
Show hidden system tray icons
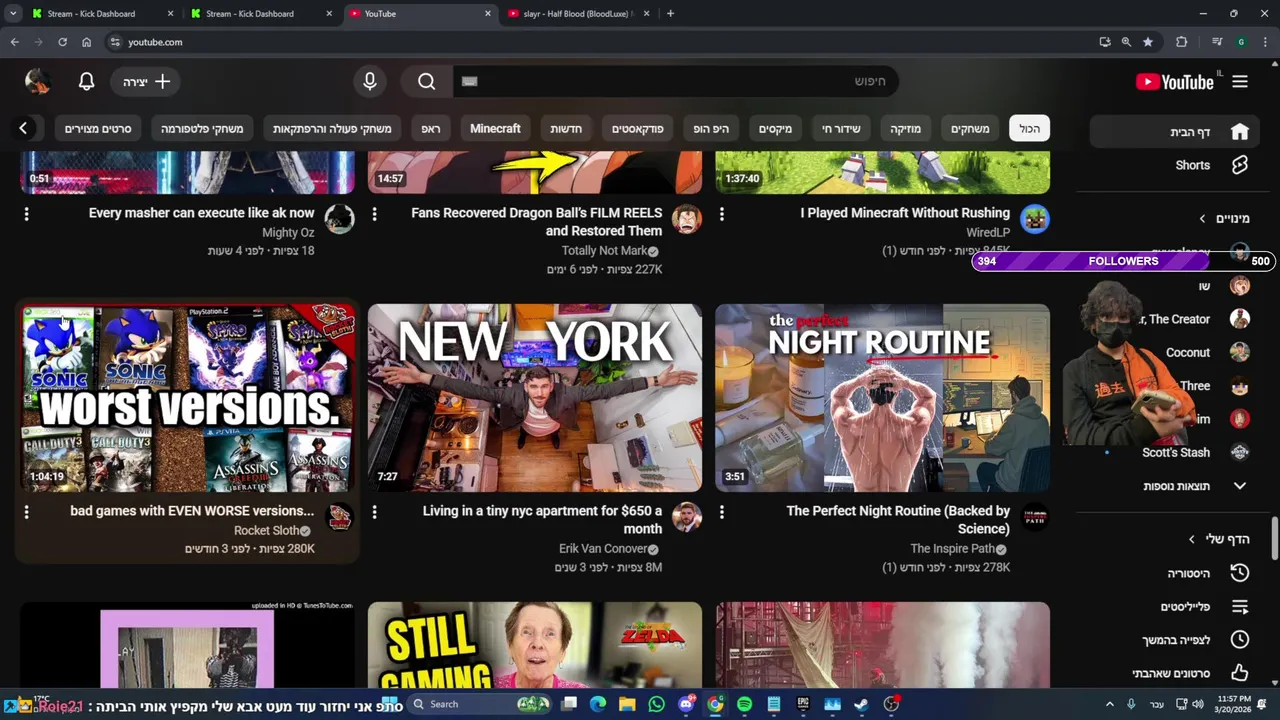click(1109, 704)
